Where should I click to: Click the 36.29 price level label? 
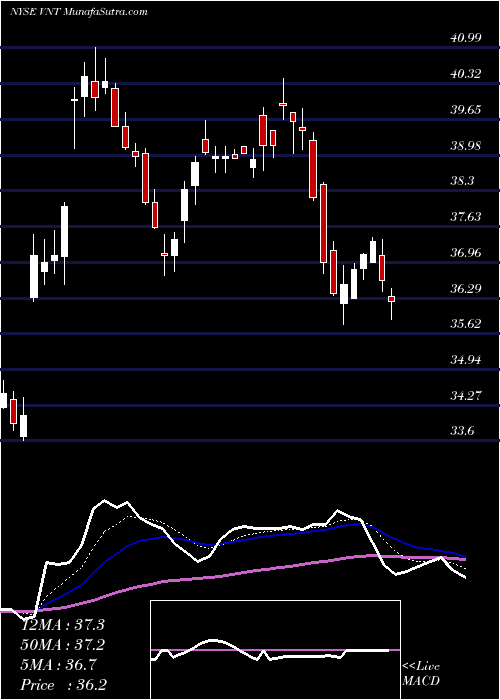465,288
